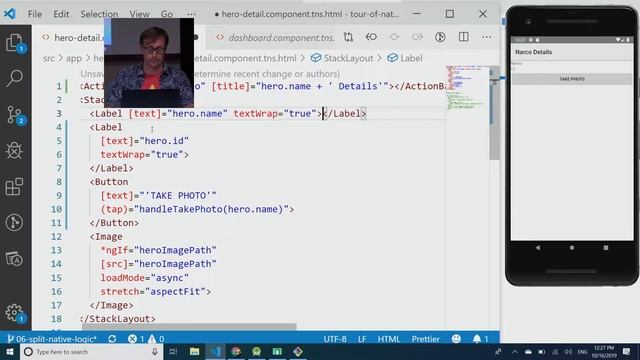Click the feedback smiley in status bar
The image size is (640, 360).
(x=456, y=339)
